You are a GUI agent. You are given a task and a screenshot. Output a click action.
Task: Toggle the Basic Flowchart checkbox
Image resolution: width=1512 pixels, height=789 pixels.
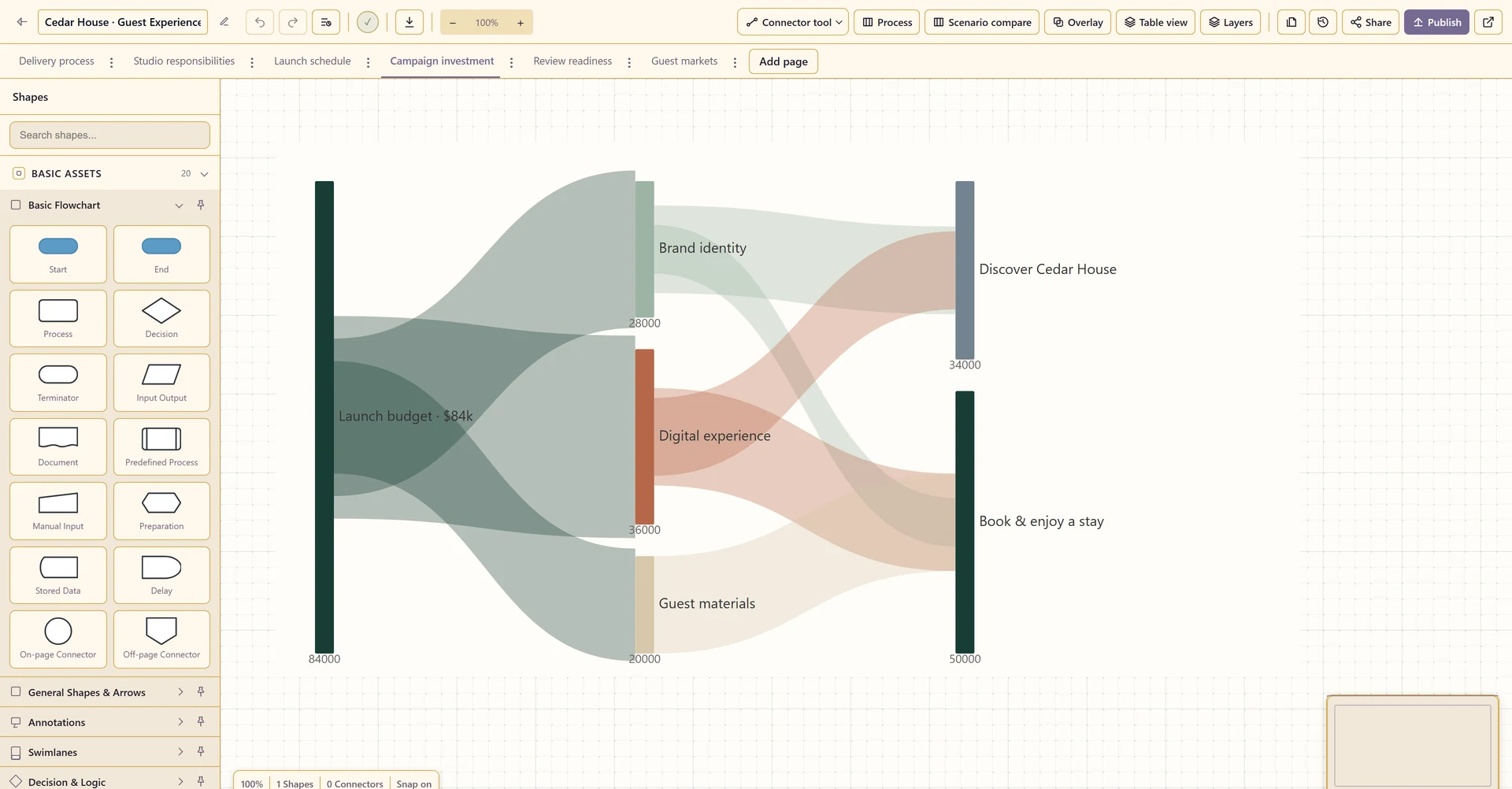(x=16, y=205)
